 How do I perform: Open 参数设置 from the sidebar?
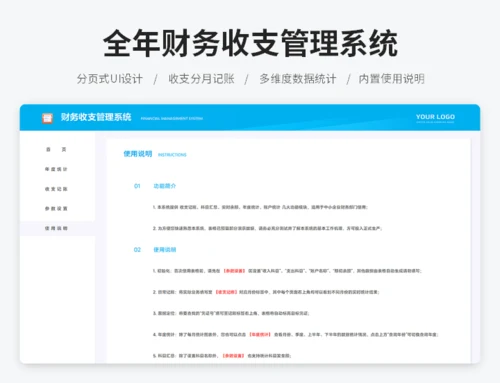(x=56, y=209)
